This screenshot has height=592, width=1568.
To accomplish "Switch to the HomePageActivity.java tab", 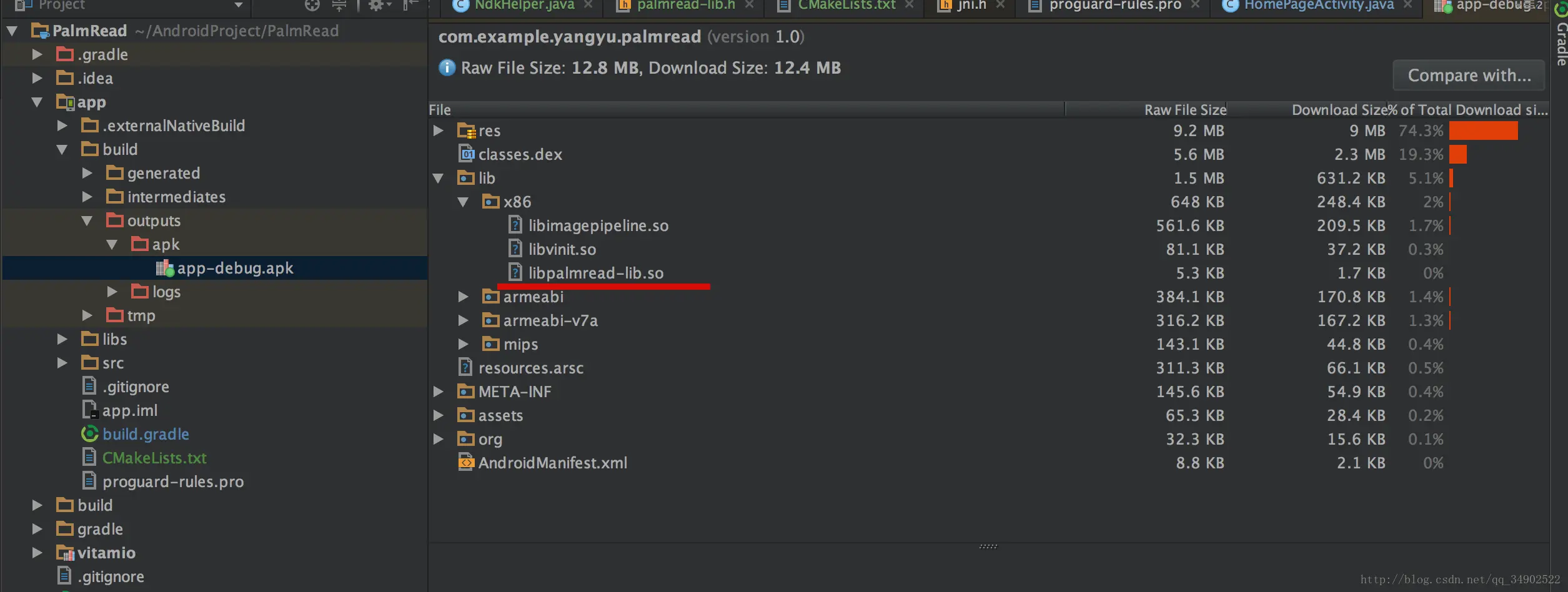I will pos(1317,6).
